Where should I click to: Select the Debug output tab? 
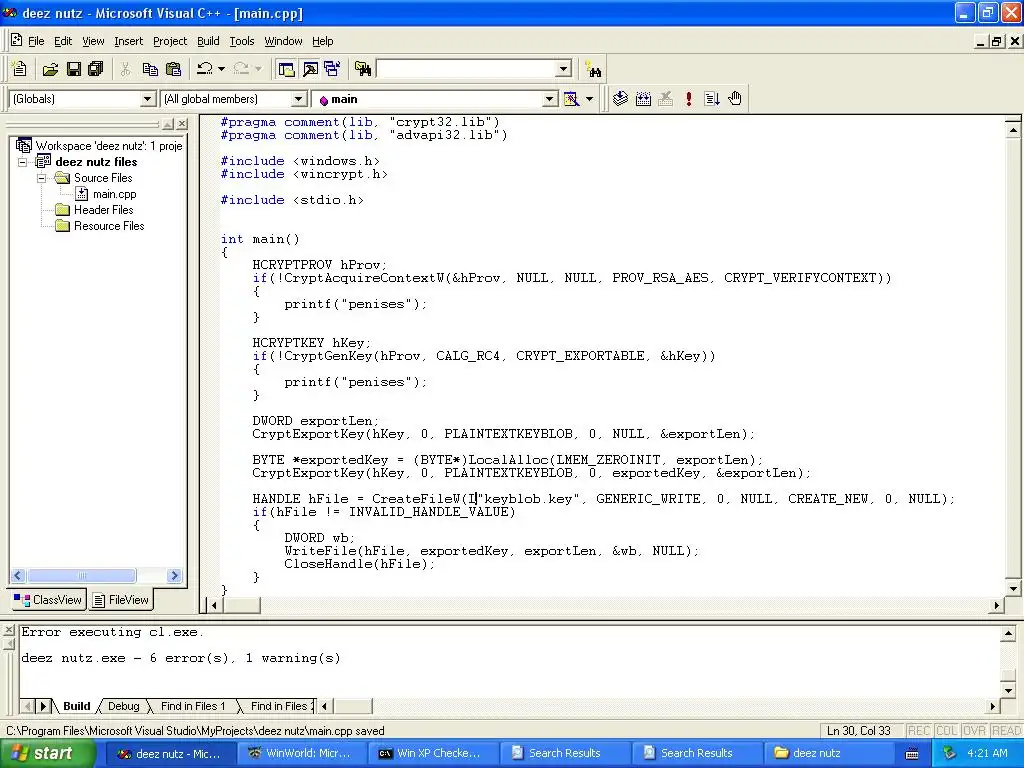point(123,706)
